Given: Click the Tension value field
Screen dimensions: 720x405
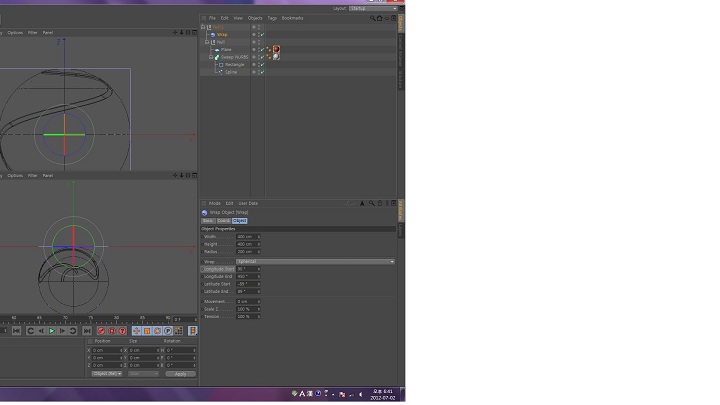Looking at the screenshot, I should point(246,317).
